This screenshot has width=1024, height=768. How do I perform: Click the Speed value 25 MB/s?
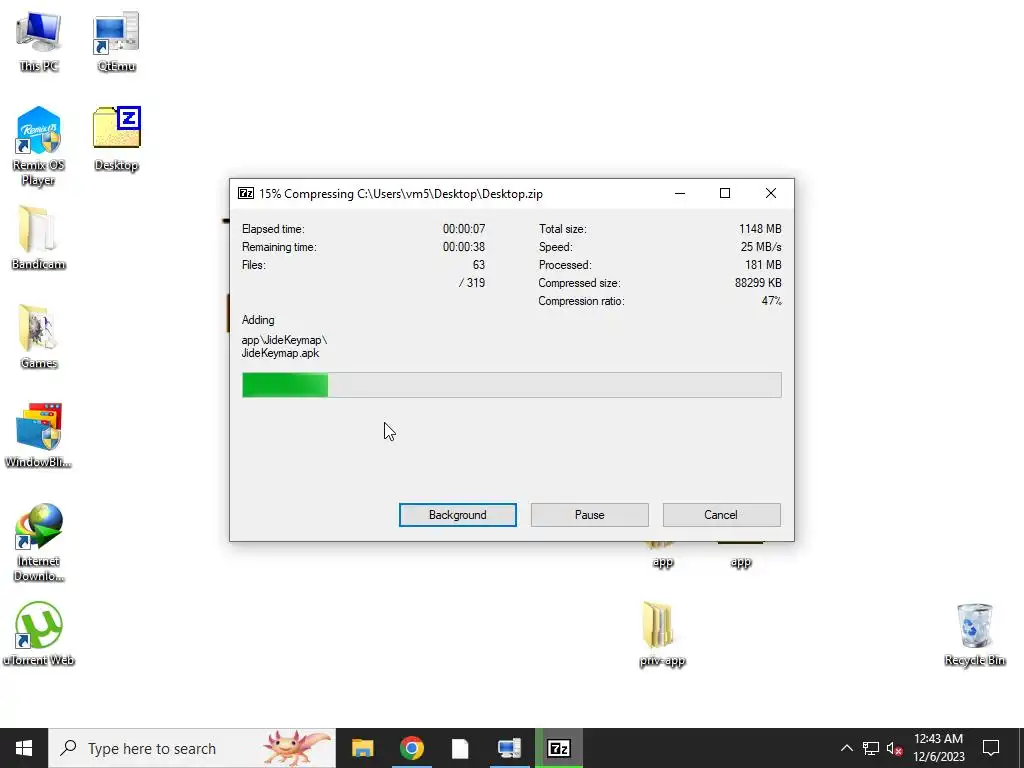[x=761, y=247]
